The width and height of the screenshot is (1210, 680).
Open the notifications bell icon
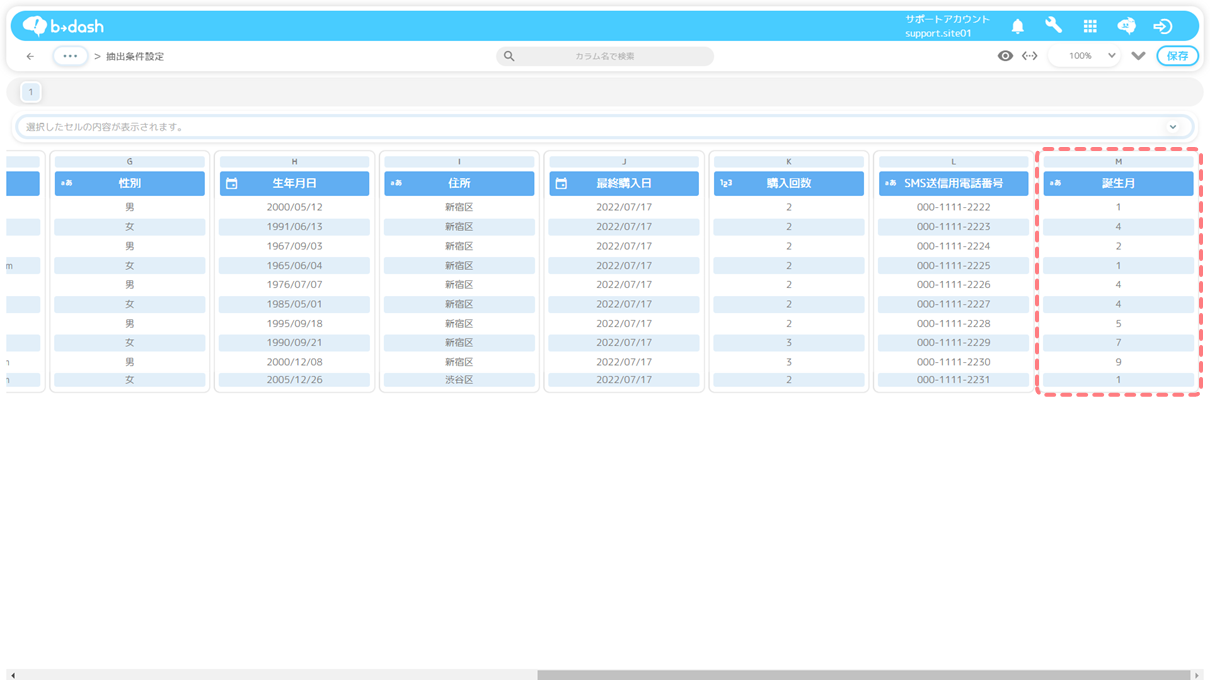coord(1017,26)
